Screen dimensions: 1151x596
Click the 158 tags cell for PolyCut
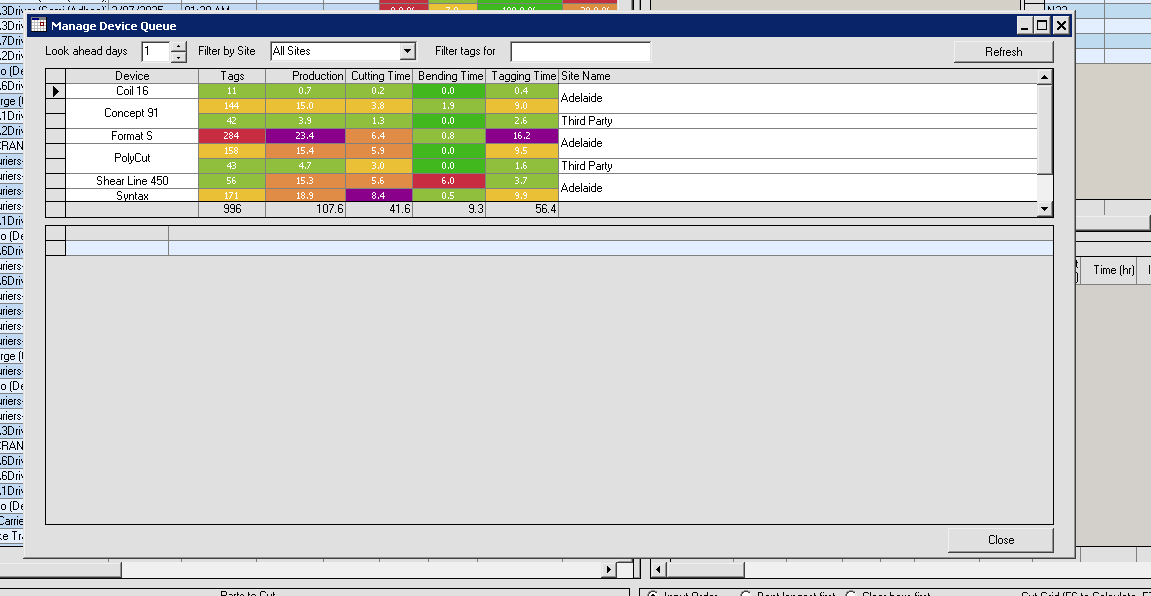232,150
